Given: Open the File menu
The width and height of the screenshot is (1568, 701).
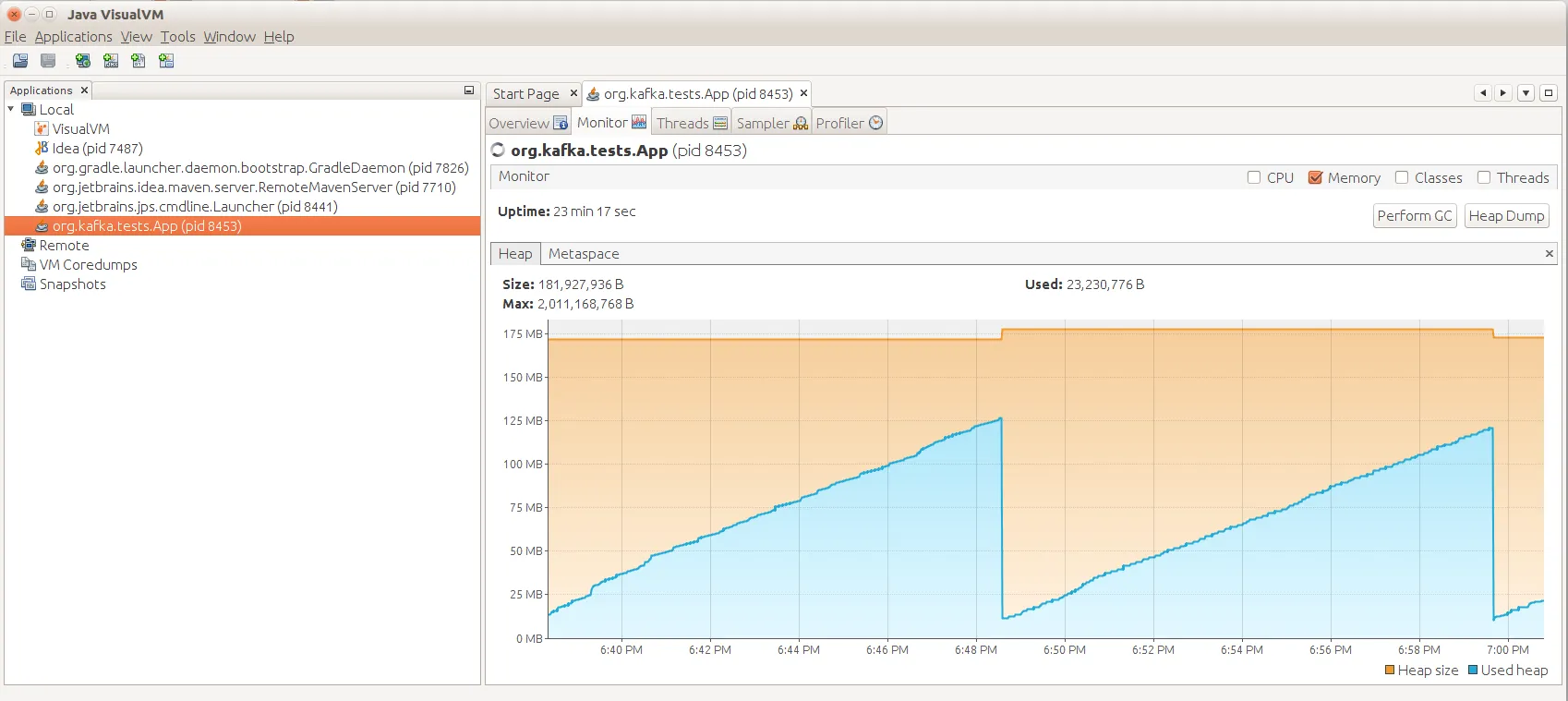Looking at the screenshot, I should [x=15, y=37].
